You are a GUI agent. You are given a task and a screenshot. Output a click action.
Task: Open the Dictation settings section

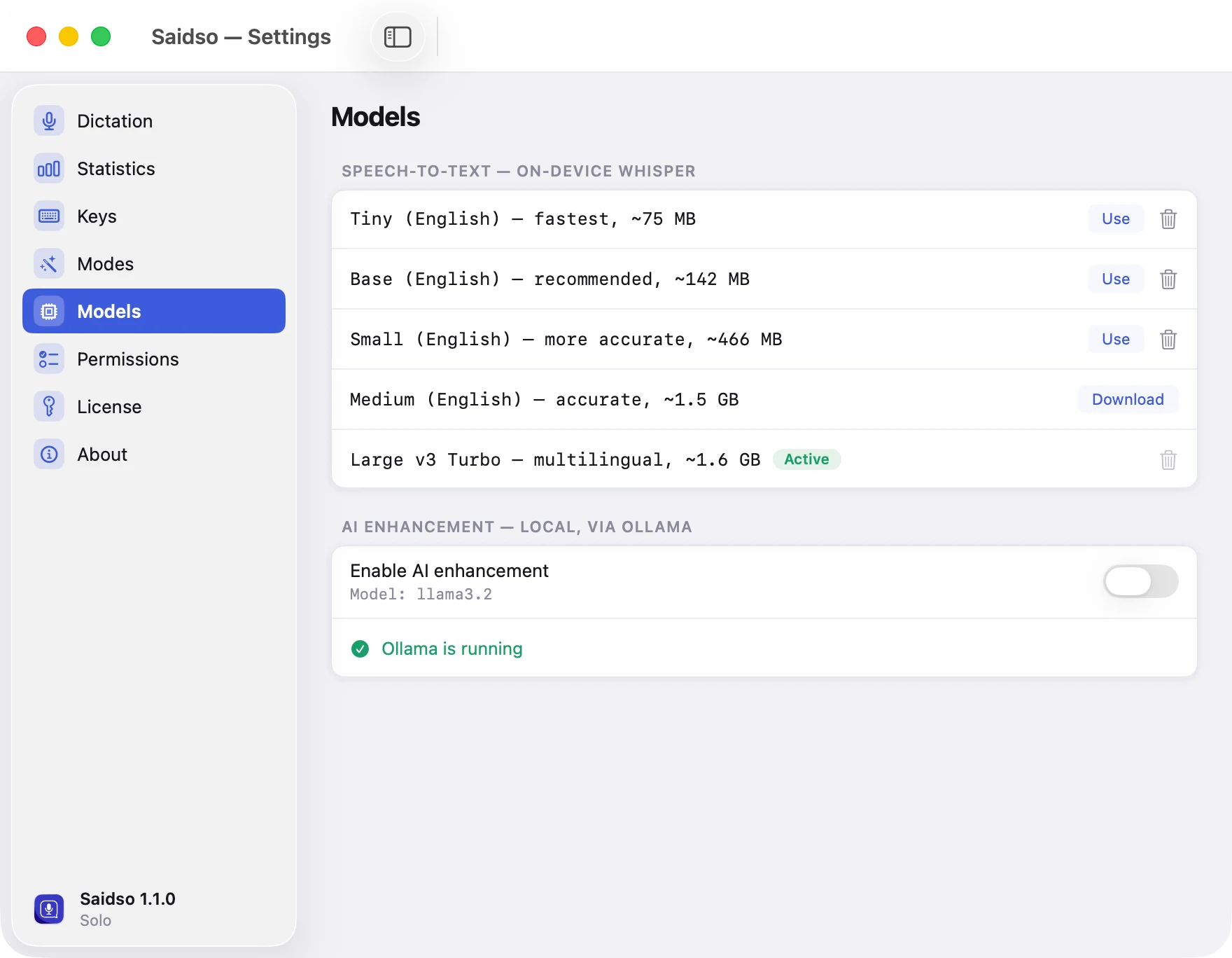pyautogui.click(x=154, y=121)
